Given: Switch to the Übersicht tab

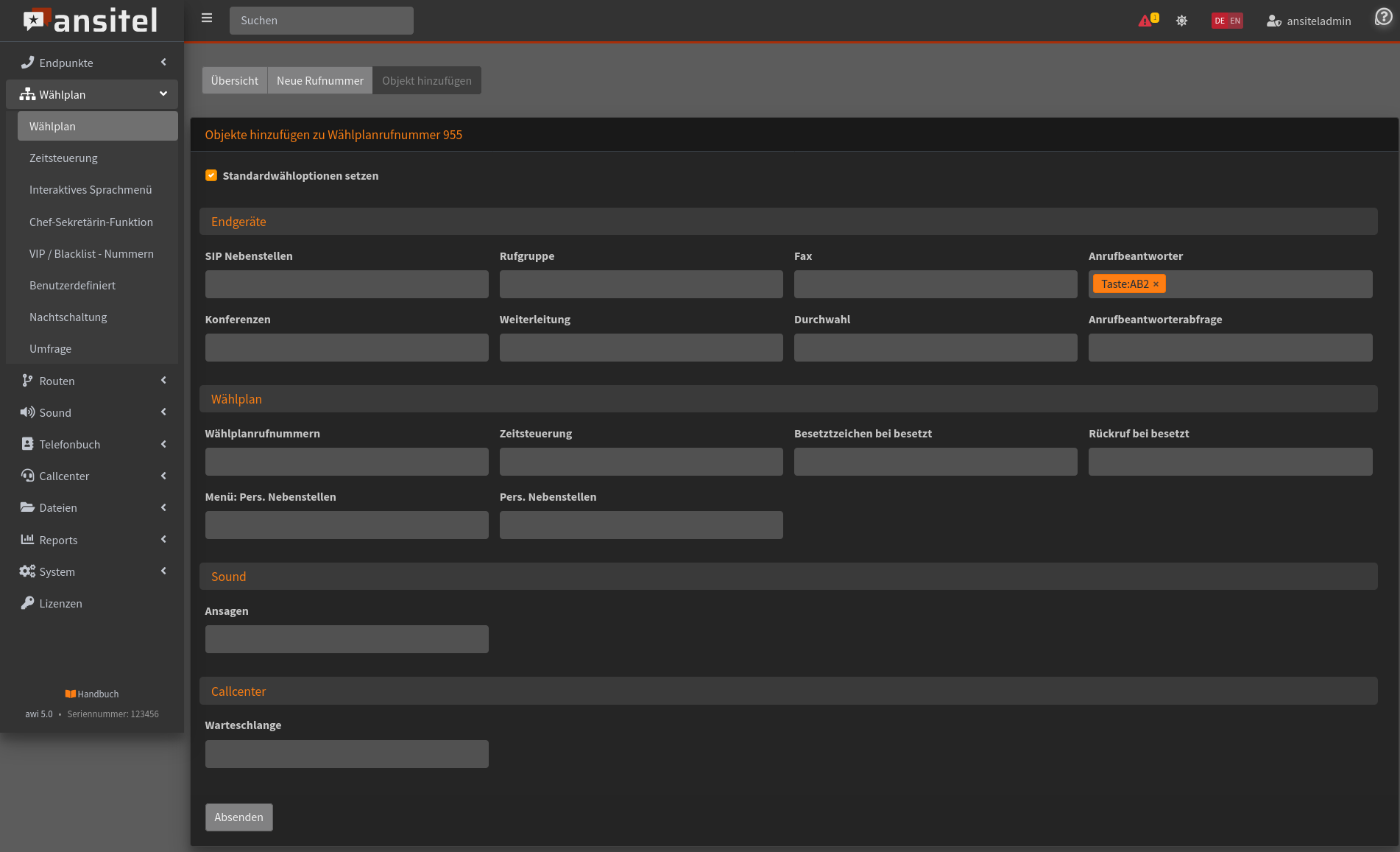Looking at the screenshot, I should coord(234,80).
